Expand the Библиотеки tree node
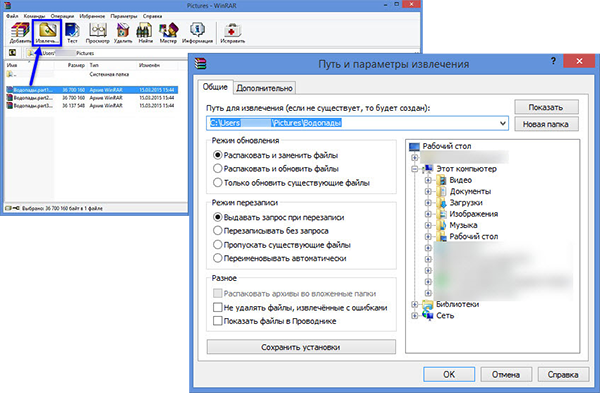600x393 pixels. click(415, 304)
